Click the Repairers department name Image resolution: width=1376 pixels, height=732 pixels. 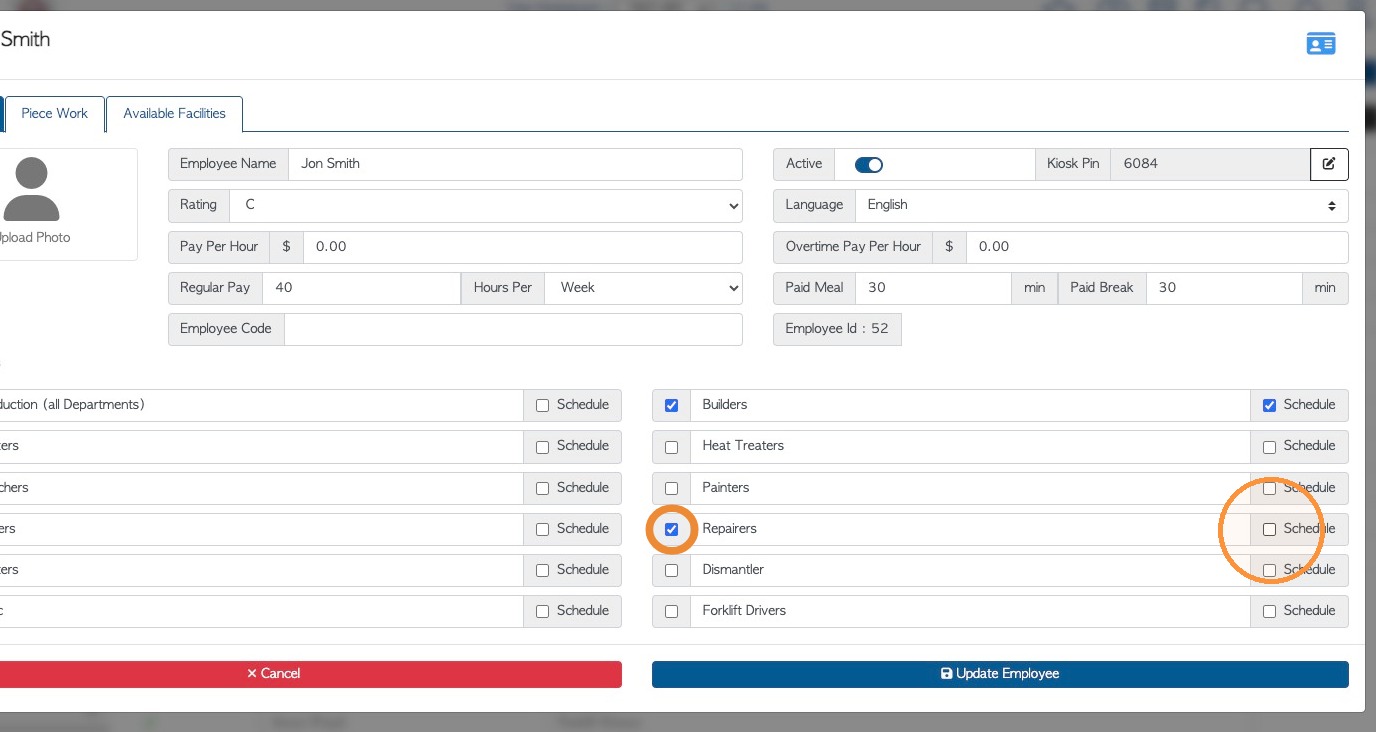(730, 529)
